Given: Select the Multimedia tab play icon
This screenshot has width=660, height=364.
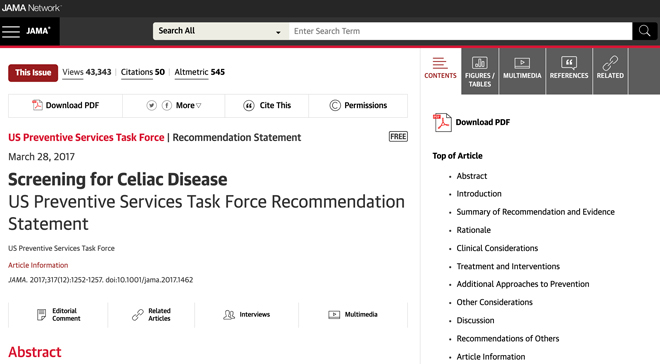Looking at the screenshot, I should coord(522,63).
